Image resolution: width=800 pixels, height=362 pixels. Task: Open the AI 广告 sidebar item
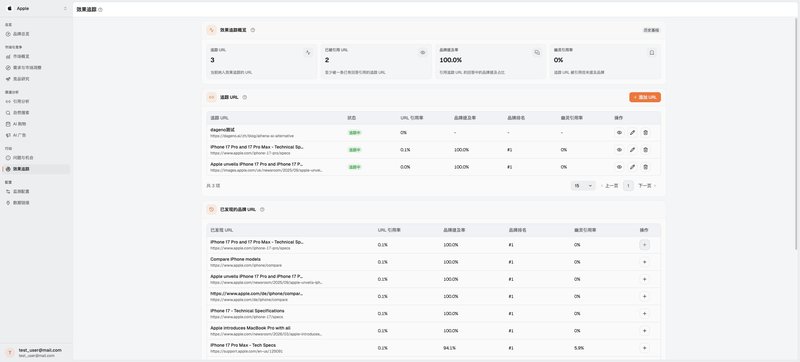point(36,135)
